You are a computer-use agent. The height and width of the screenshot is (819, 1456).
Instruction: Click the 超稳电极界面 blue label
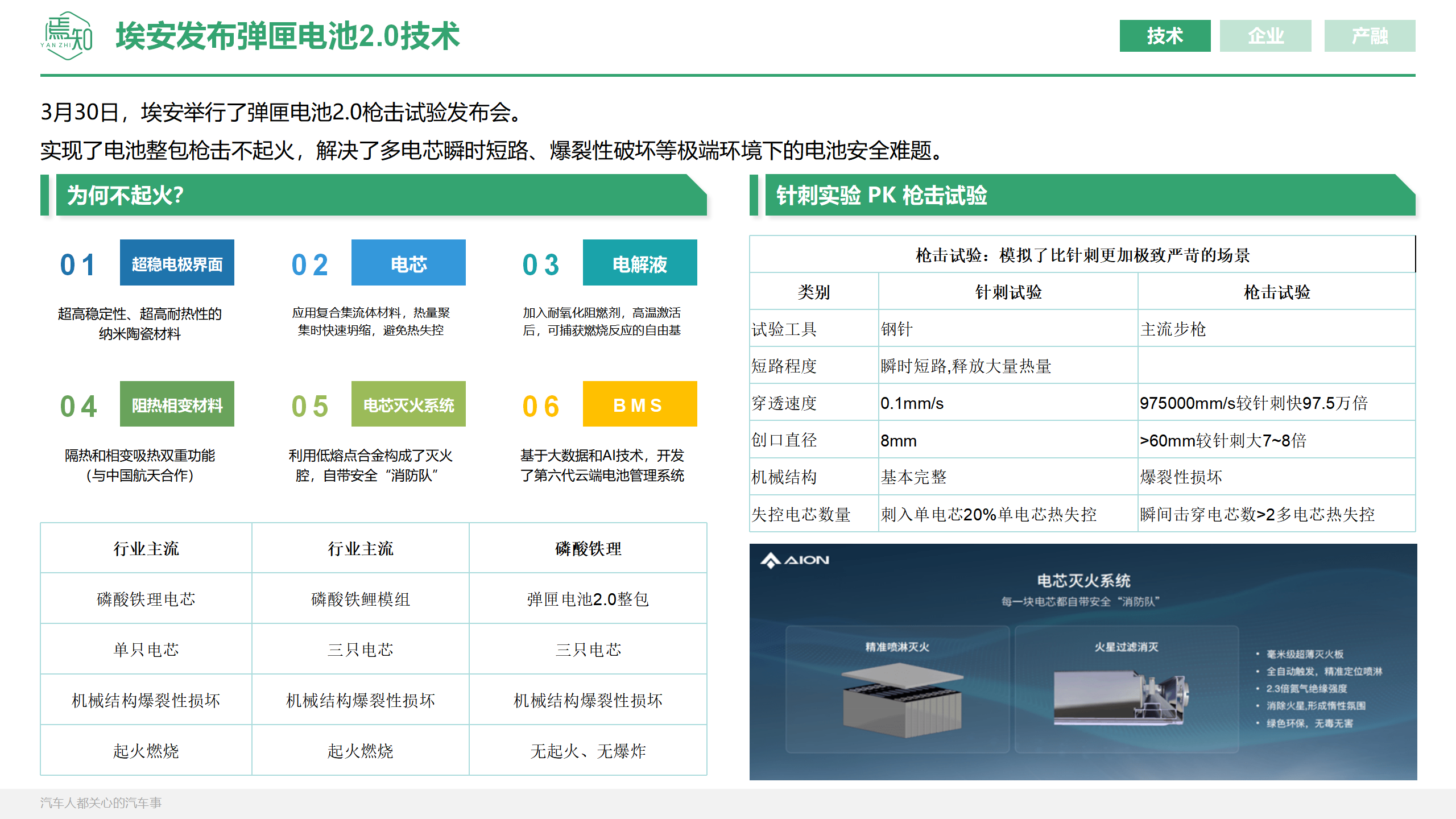click(x=177, y=262)
